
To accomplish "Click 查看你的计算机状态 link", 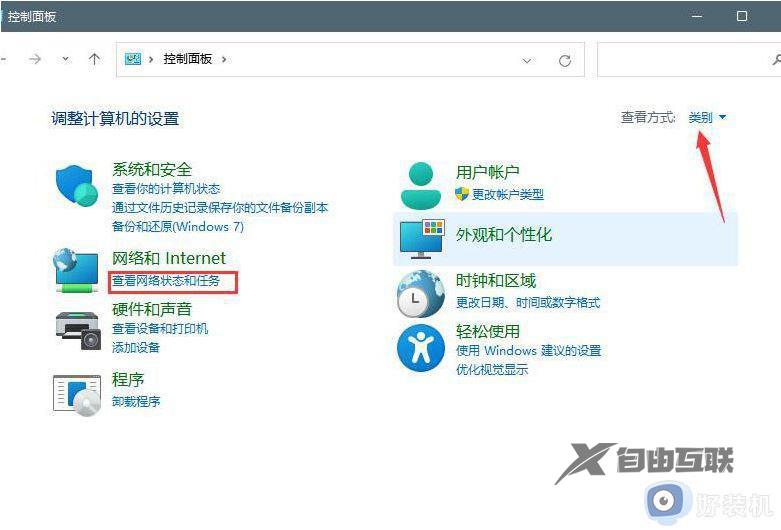I will [x=166, y=189].
